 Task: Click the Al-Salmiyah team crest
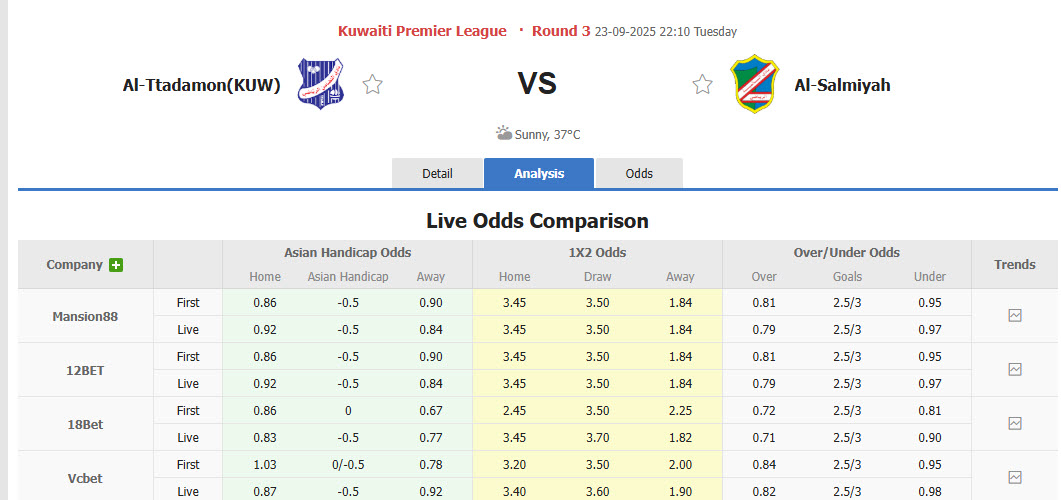[755, 84]
